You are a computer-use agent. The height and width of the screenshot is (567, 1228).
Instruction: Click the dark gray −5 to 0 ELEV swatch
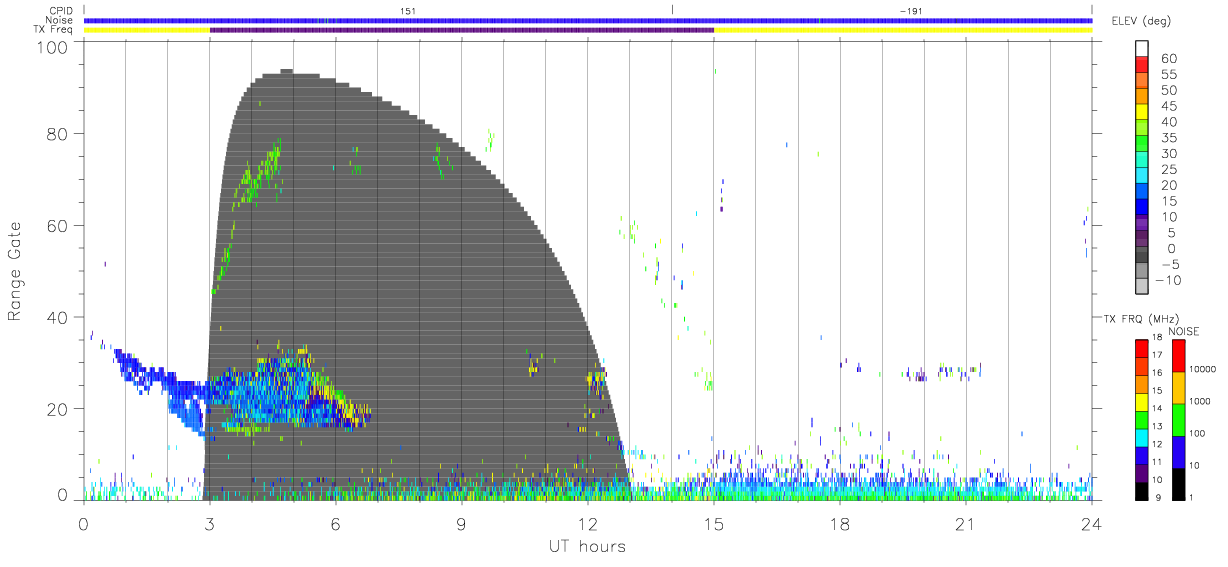tap(1142, 255)
